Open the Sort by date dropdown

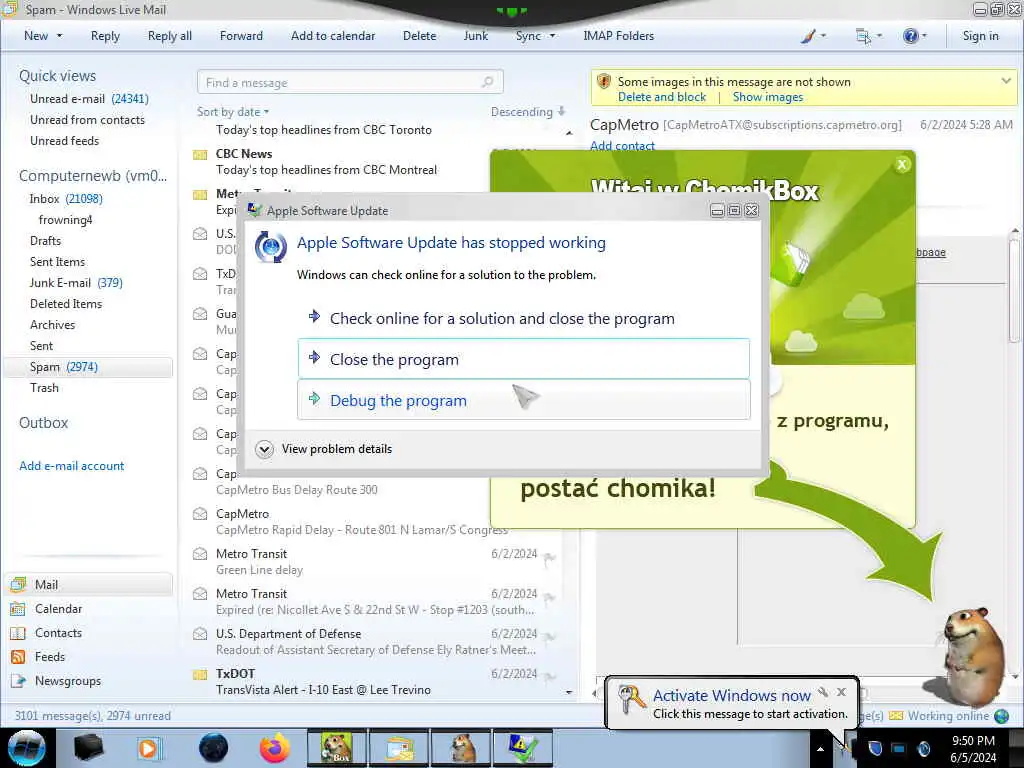point(233,112)
